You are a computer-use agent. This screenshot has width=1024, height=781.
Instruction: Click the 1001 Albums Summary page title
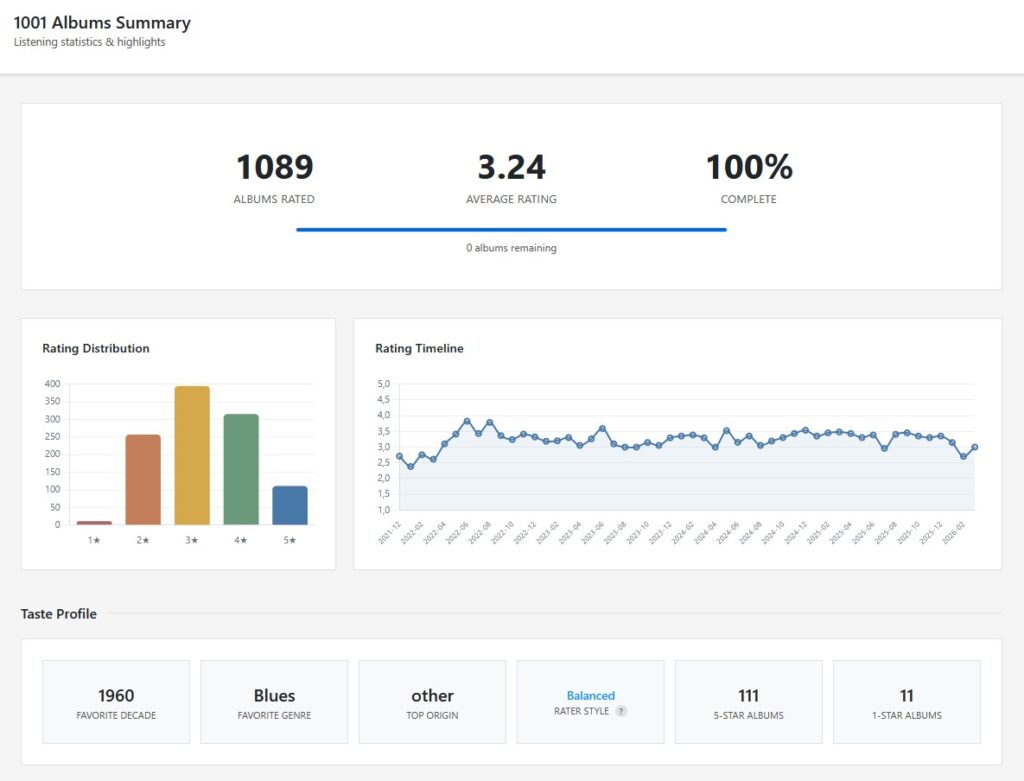click(102, 23)
